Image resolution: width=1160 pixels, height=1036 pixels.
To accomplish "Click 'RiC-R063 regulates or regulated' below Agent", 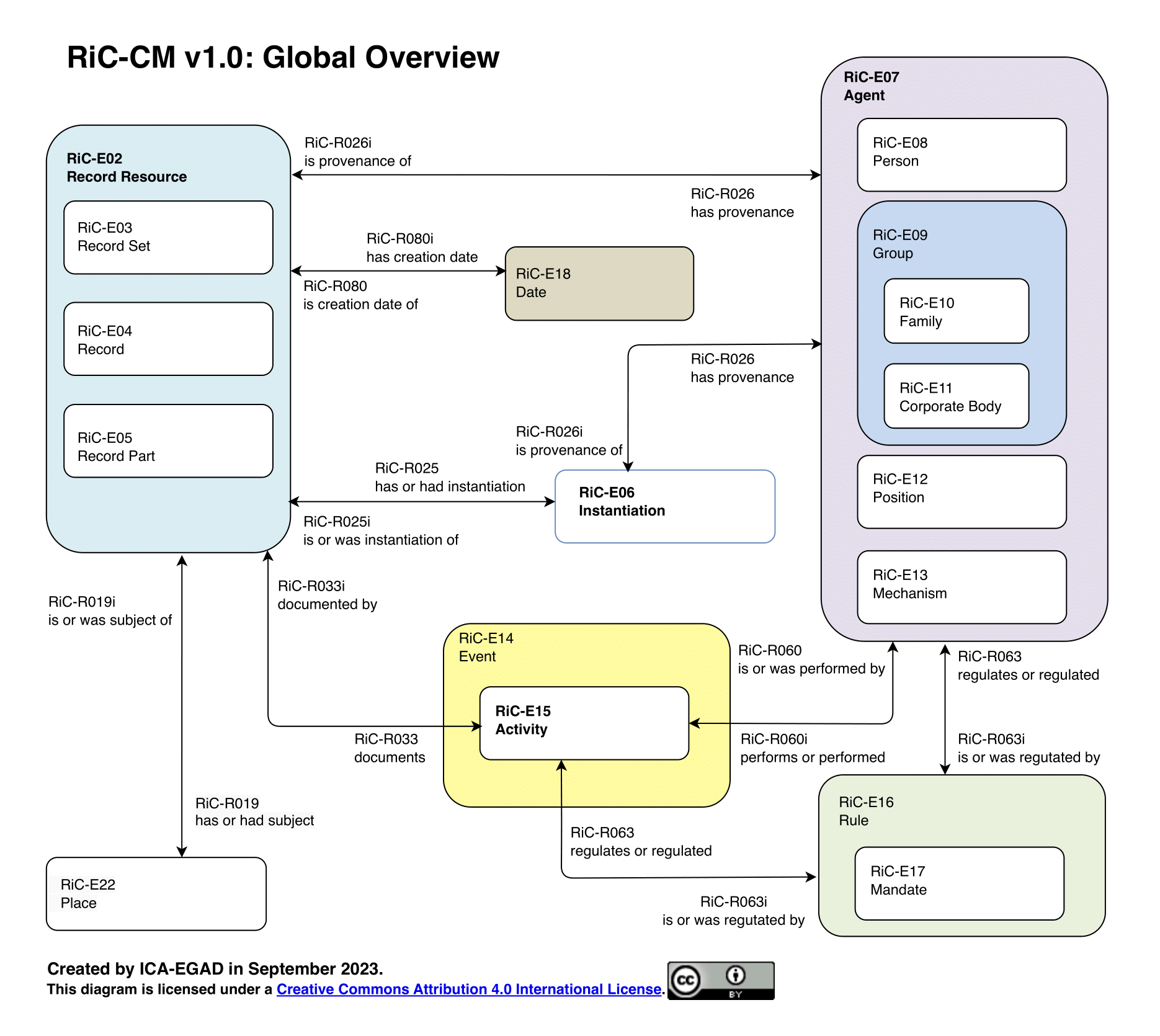I will (1028, 666).
